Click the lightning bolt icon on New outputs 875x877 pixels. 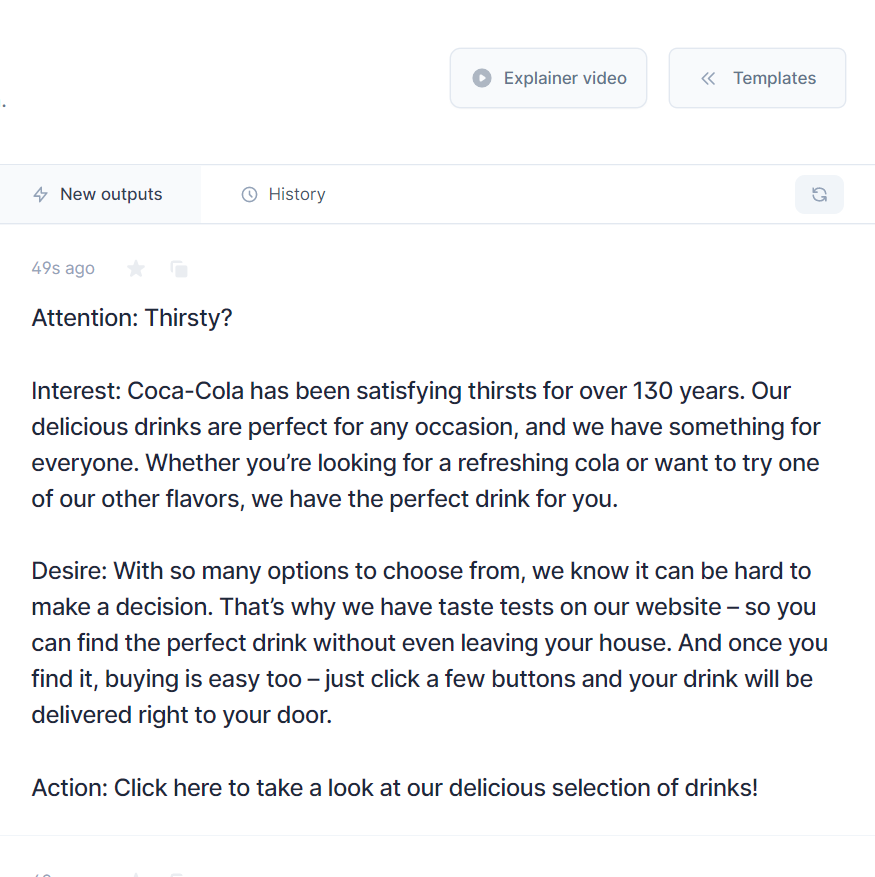41,195
